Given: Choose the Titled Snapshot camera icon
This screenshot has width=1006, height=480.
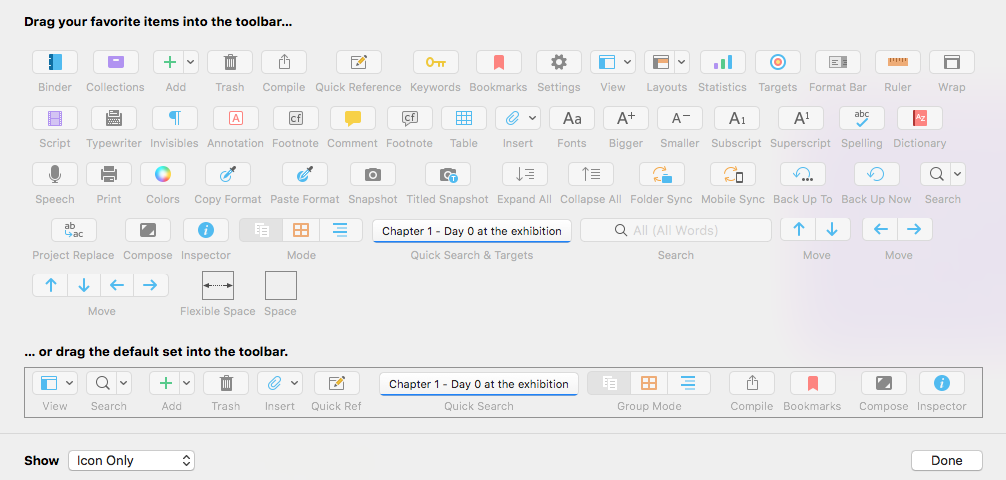Looking at the screenshot, I should (448, 174).
